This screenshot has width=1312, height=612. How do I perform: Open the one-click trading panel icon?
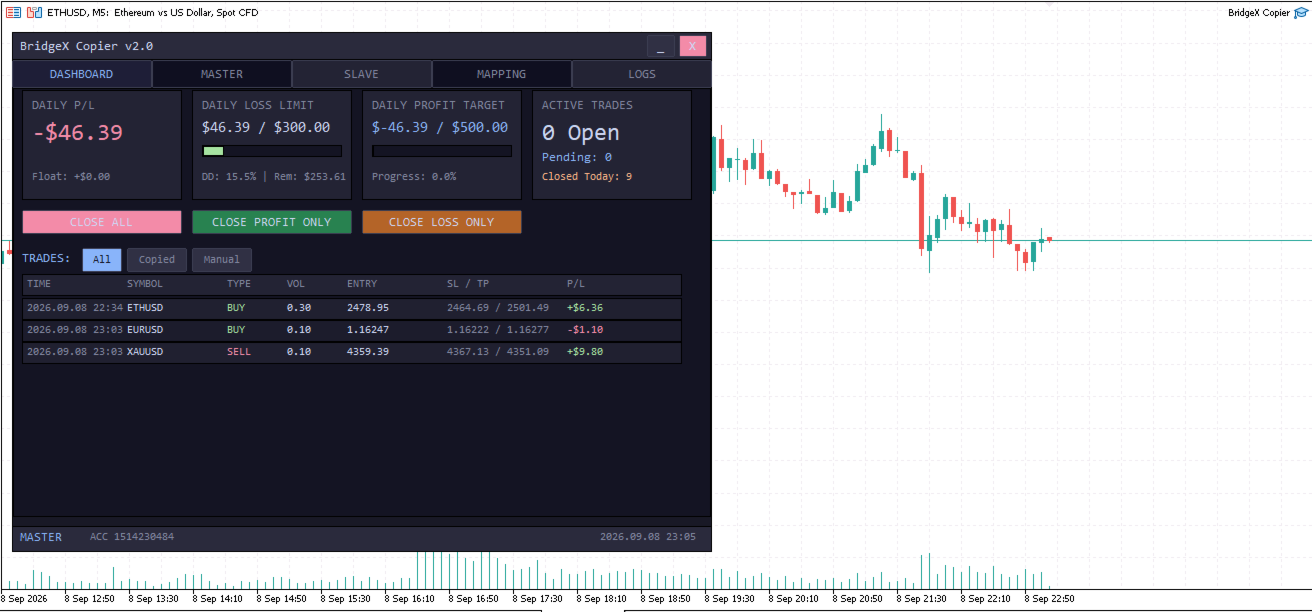click(35, 12)
